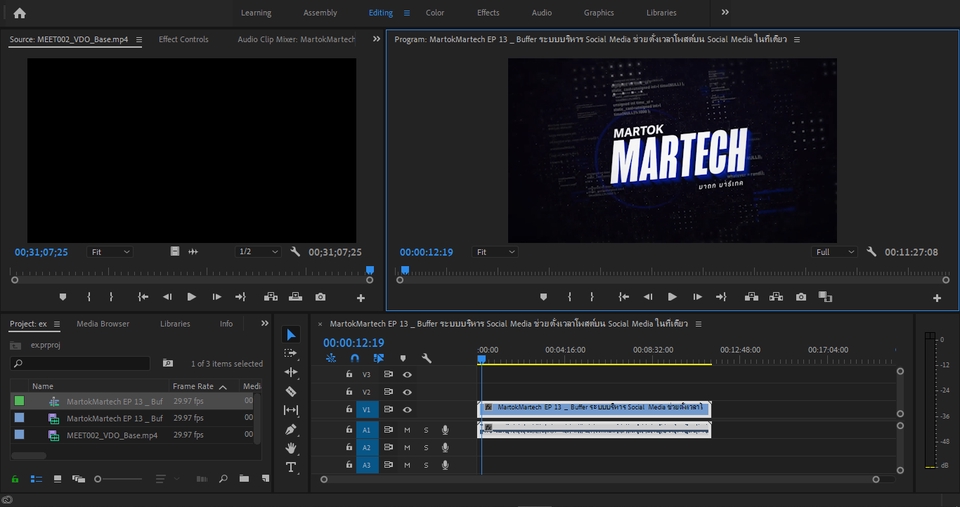
Task: Open Source monitor button editor plus
Action: (x=361, y=298)
